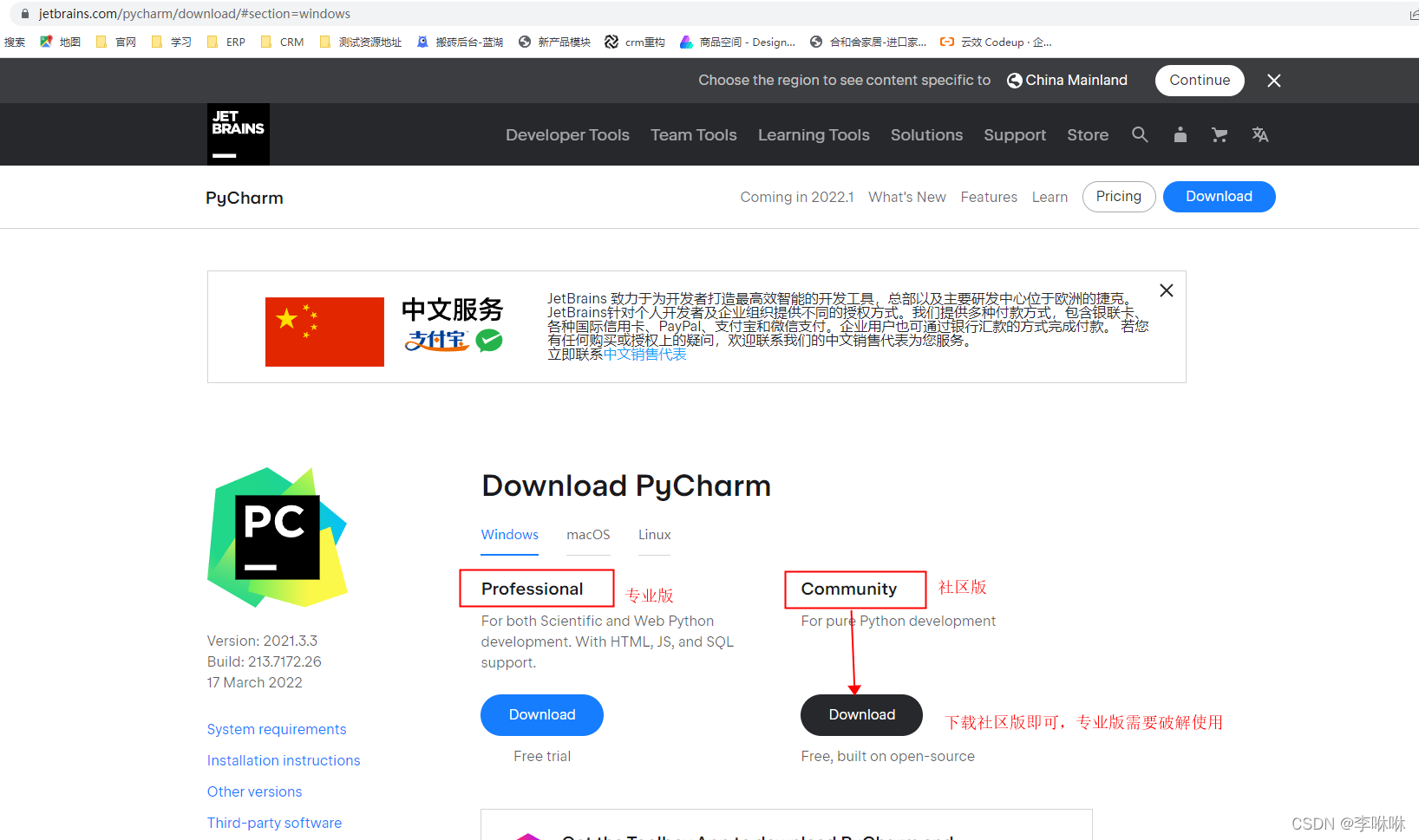Open the What's New link
Viewport: 1419px width, 840px height.
pos(907,198)
